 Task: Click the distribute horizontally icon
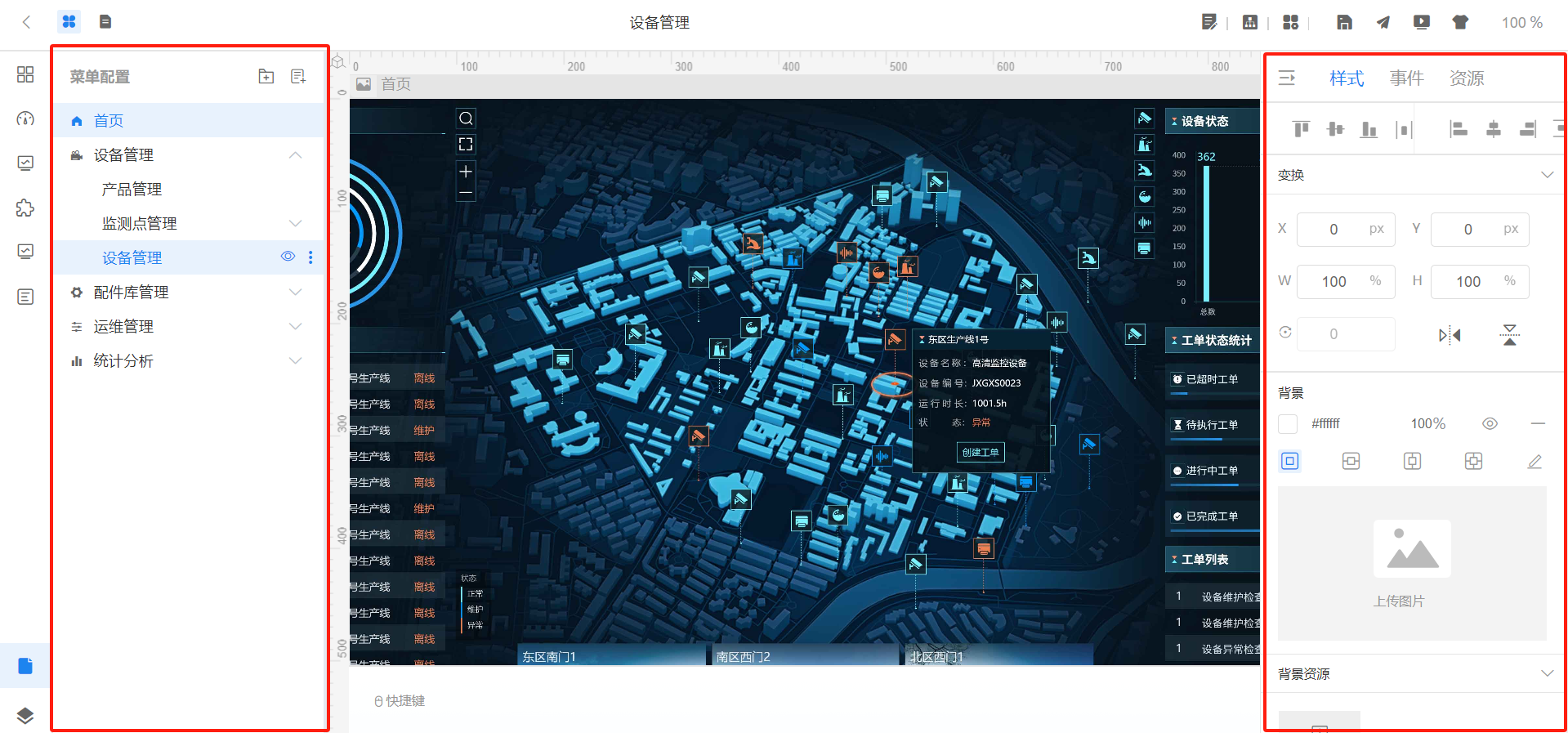(1404, 129)
